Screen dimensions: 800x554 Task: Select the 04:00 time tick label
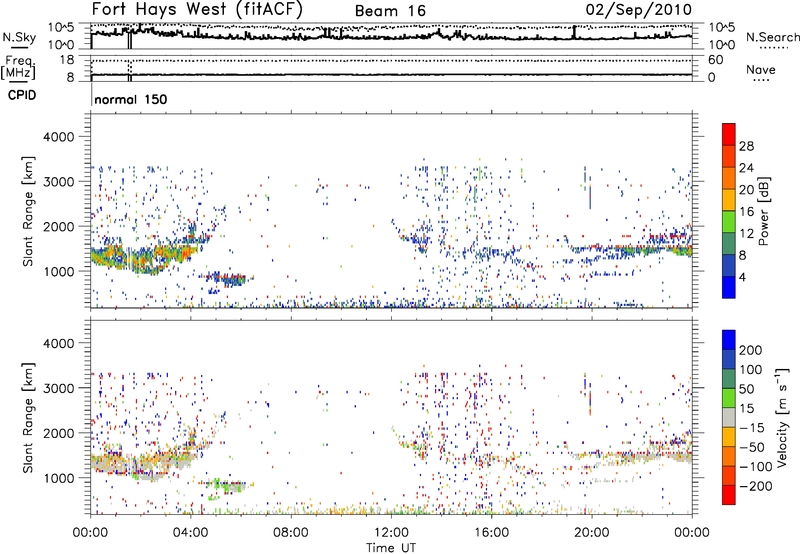[x=190, y=533]
